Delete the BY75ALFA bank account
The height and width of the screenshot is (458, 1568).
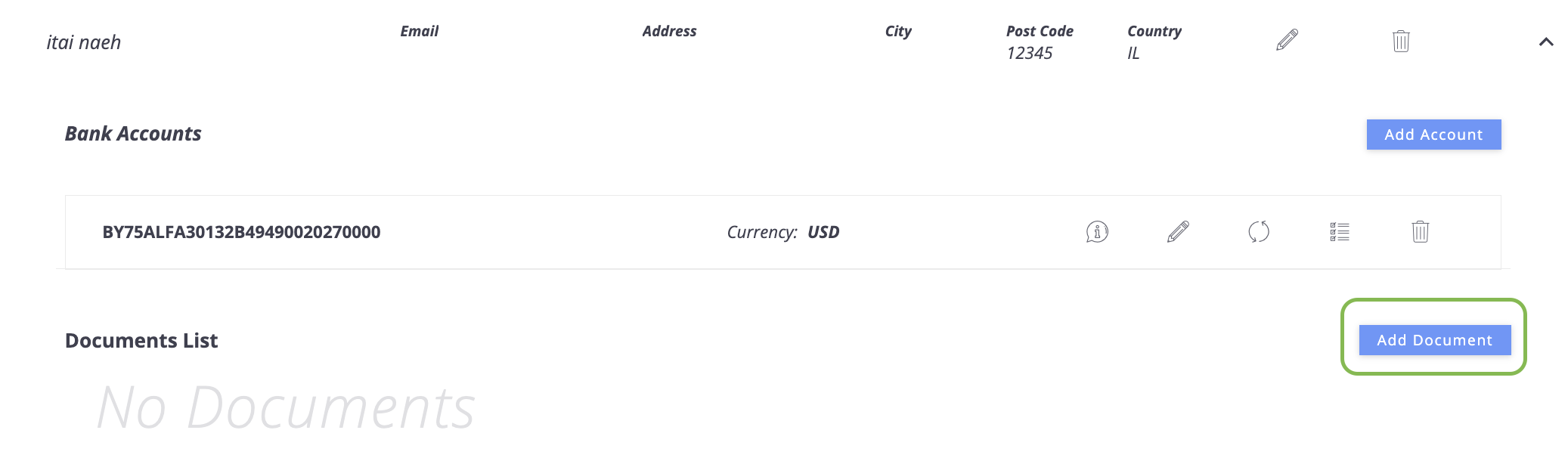[1421, 232]
